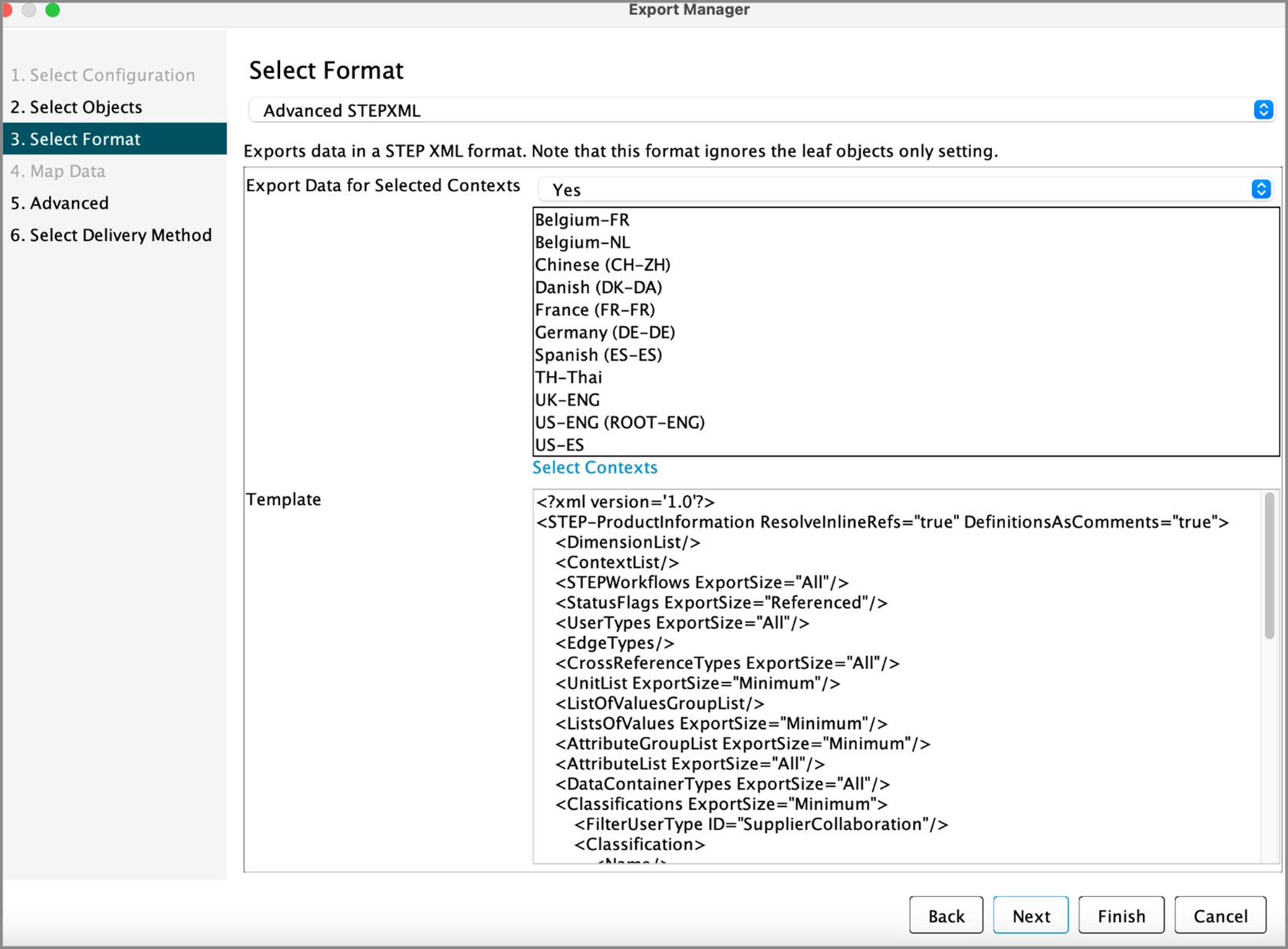Jump to step 5 Advanced

coord(60,203)
